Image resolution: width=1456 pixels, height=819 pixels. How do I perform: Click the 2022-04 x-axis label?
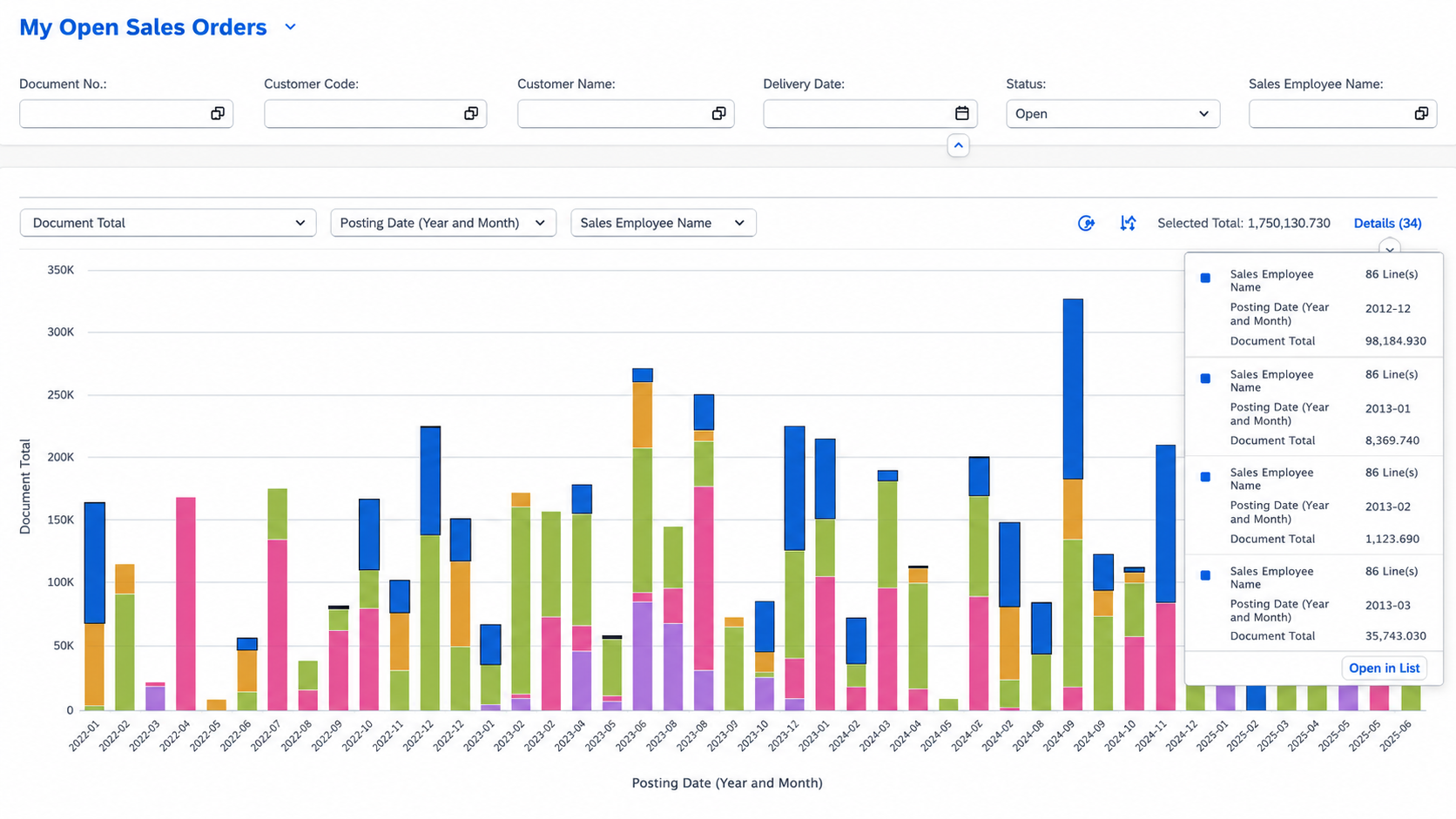click(176, 735)
